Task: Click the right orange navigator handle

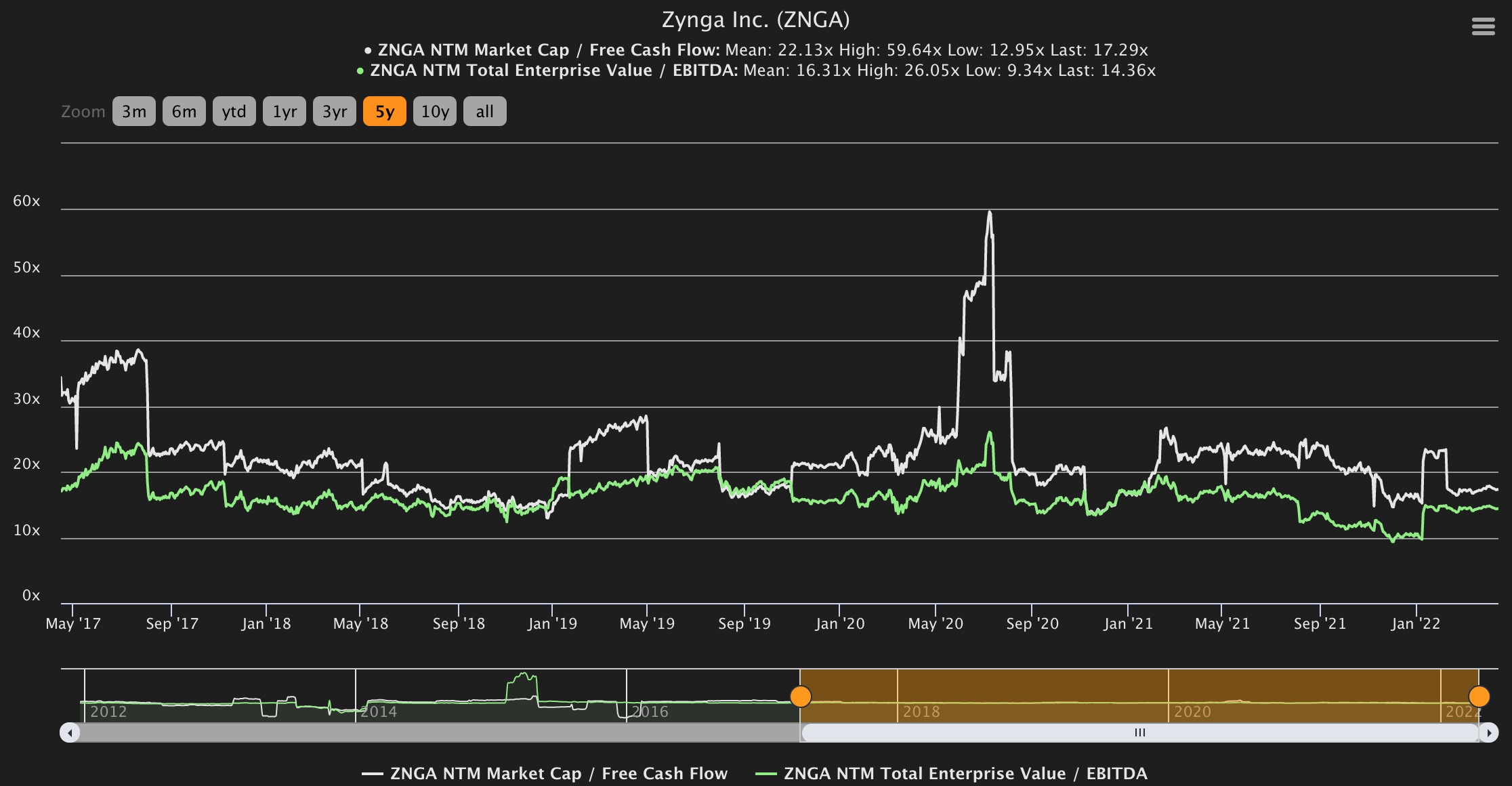Action: coord(1479,696)
